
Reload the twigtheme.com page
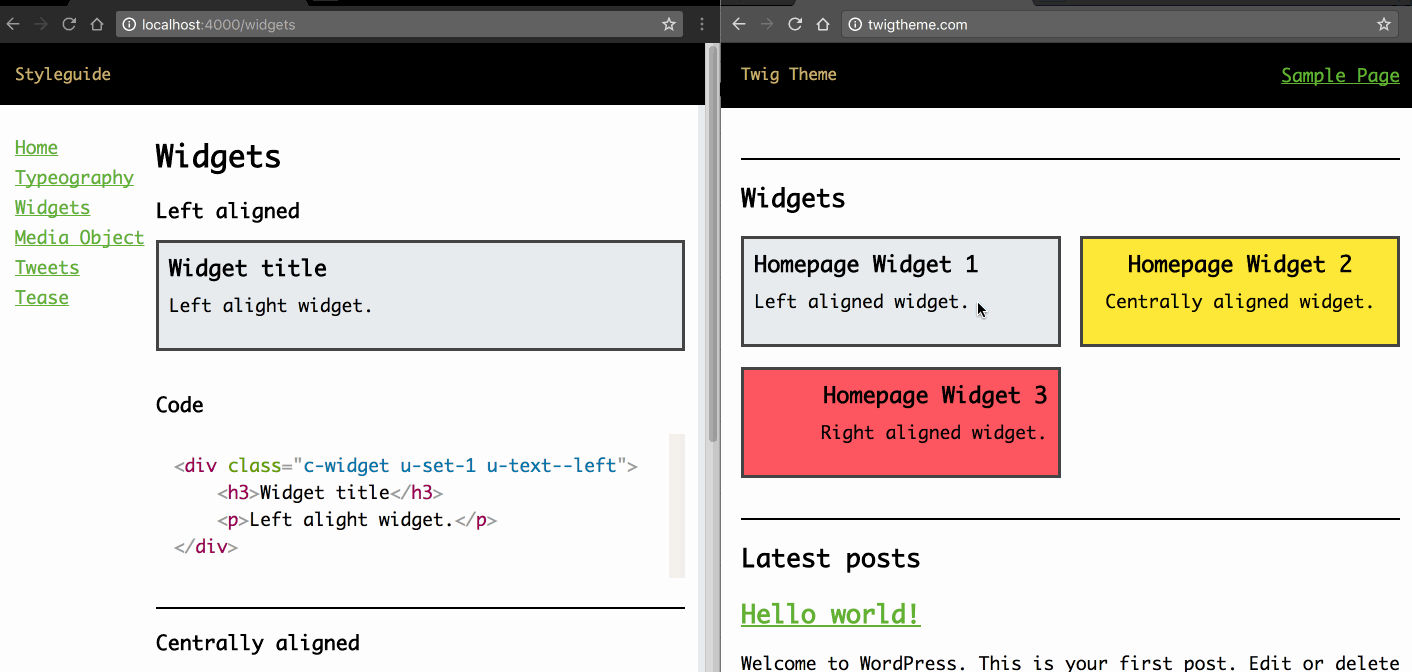pyautogui.click(x=795, y=24)
